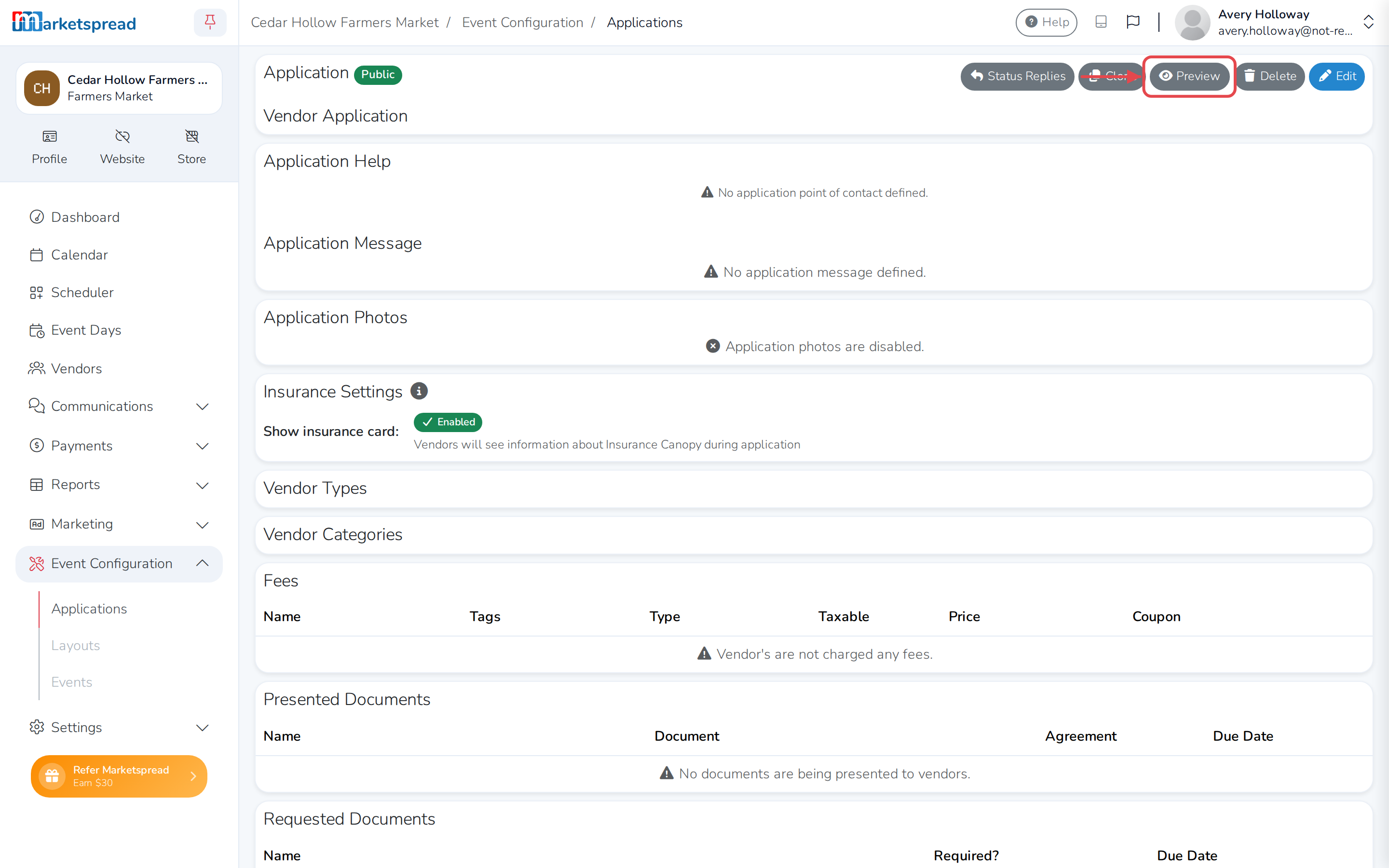Click the CH market badge
Viewport: 1389px width, 868px height.
(x=42, y=88)
